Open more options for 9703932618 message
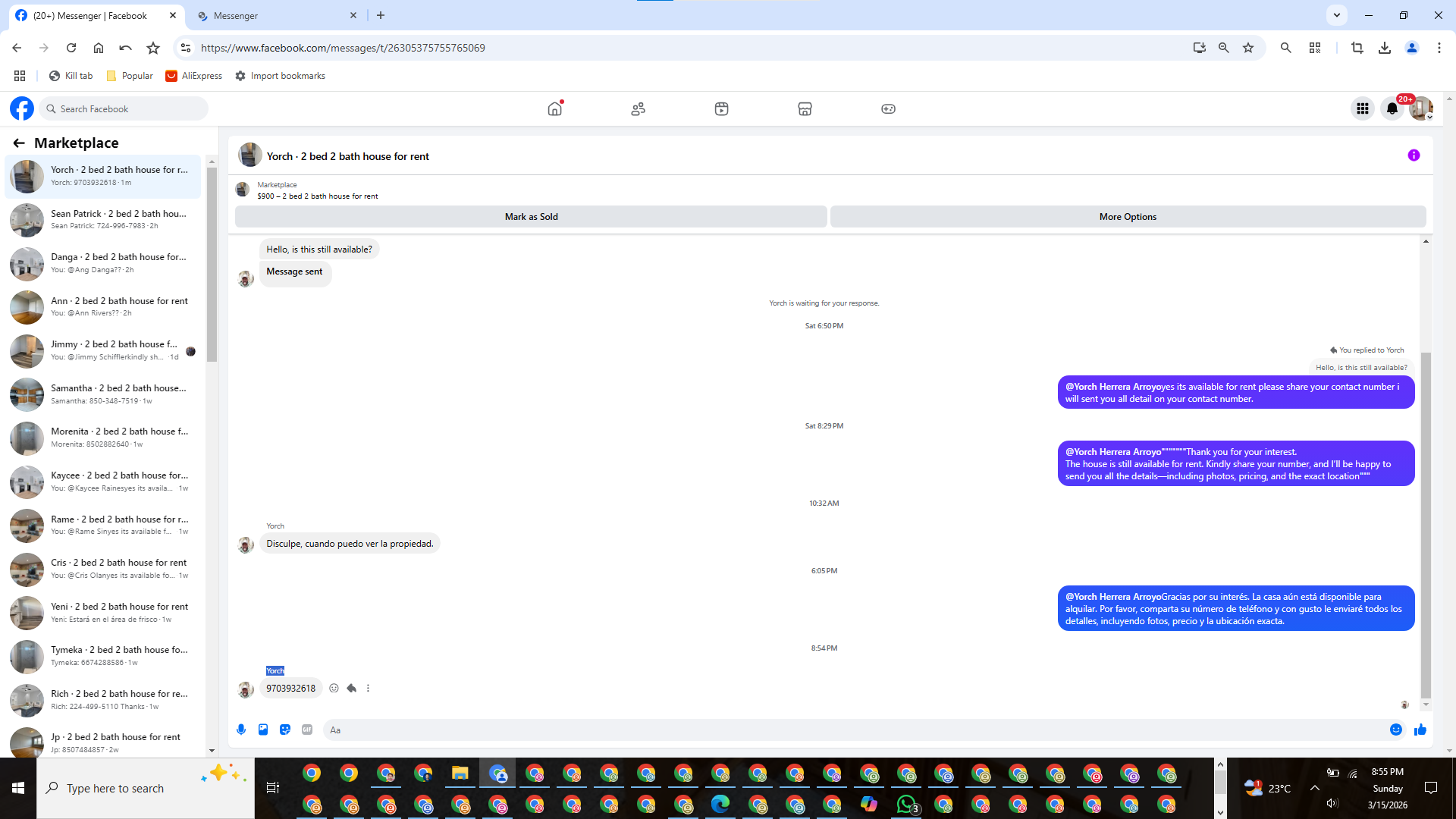The height and width of the screenshot is (819, 1456). coord(369,689)
